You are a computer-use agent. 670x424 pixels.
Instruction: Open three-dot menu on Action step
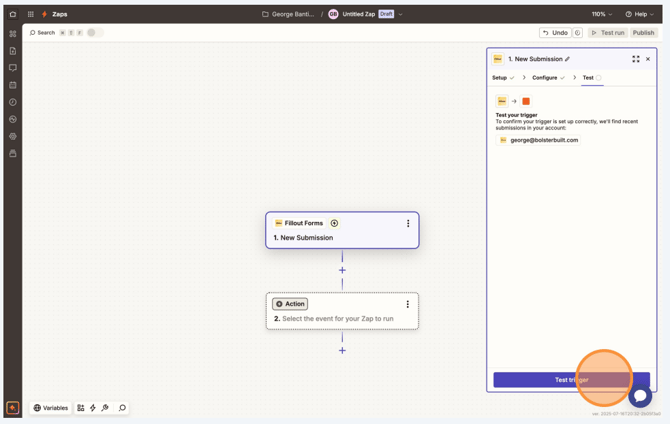[x=408, y=304]
